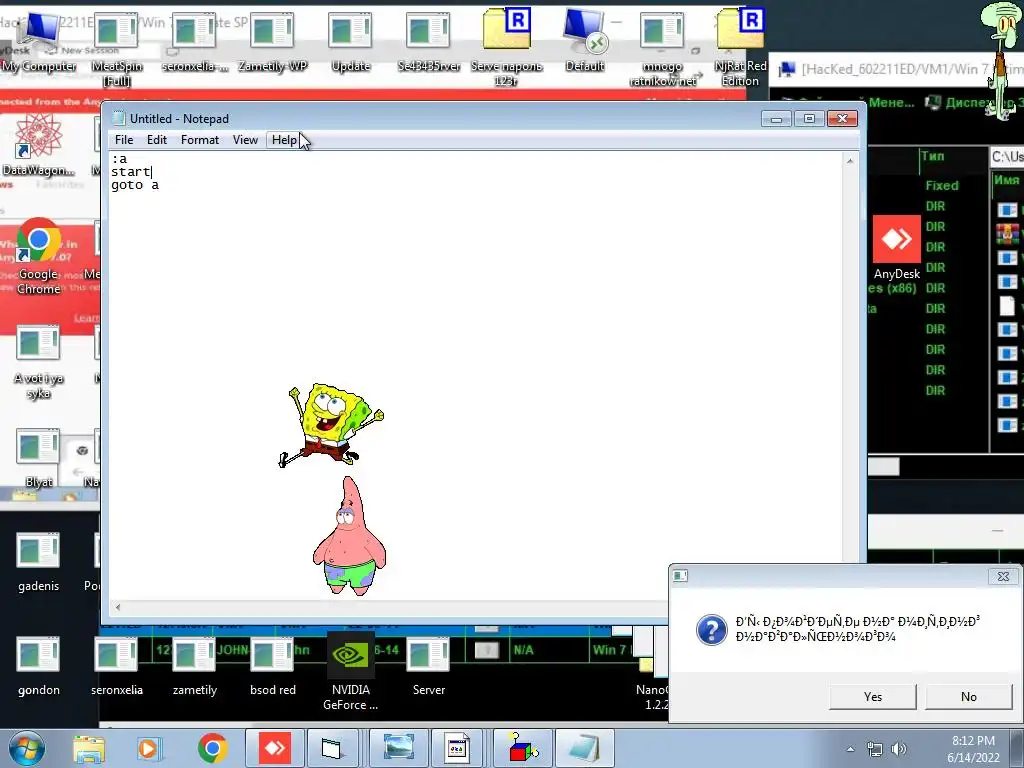Click the SpongeBob figure over Notepad
The width and height of the screenshot is (1024, 768).
(x=332, y=424)
